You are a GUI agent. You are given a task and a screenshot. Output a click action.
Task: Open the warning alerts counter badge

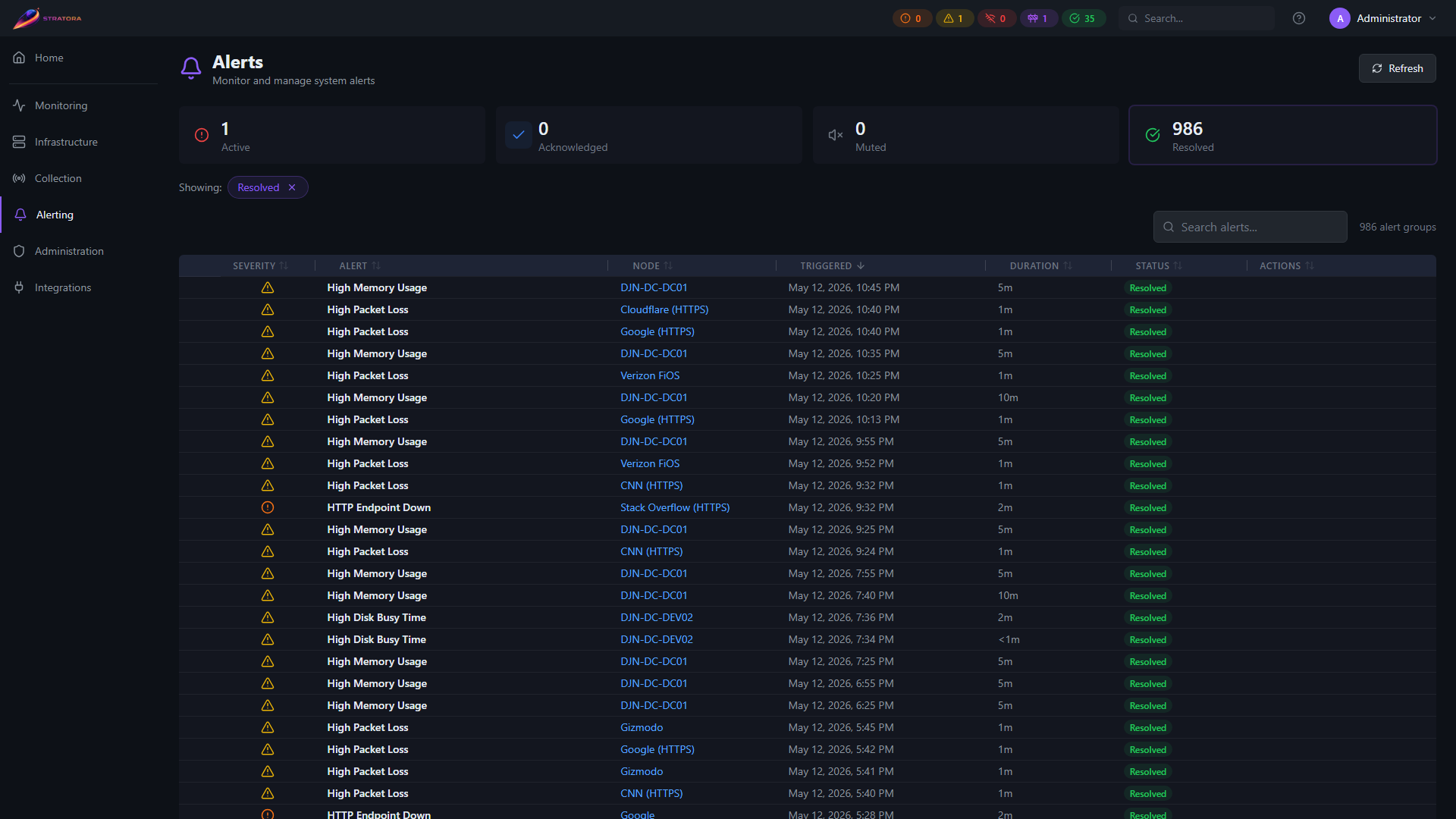(954, 18)
